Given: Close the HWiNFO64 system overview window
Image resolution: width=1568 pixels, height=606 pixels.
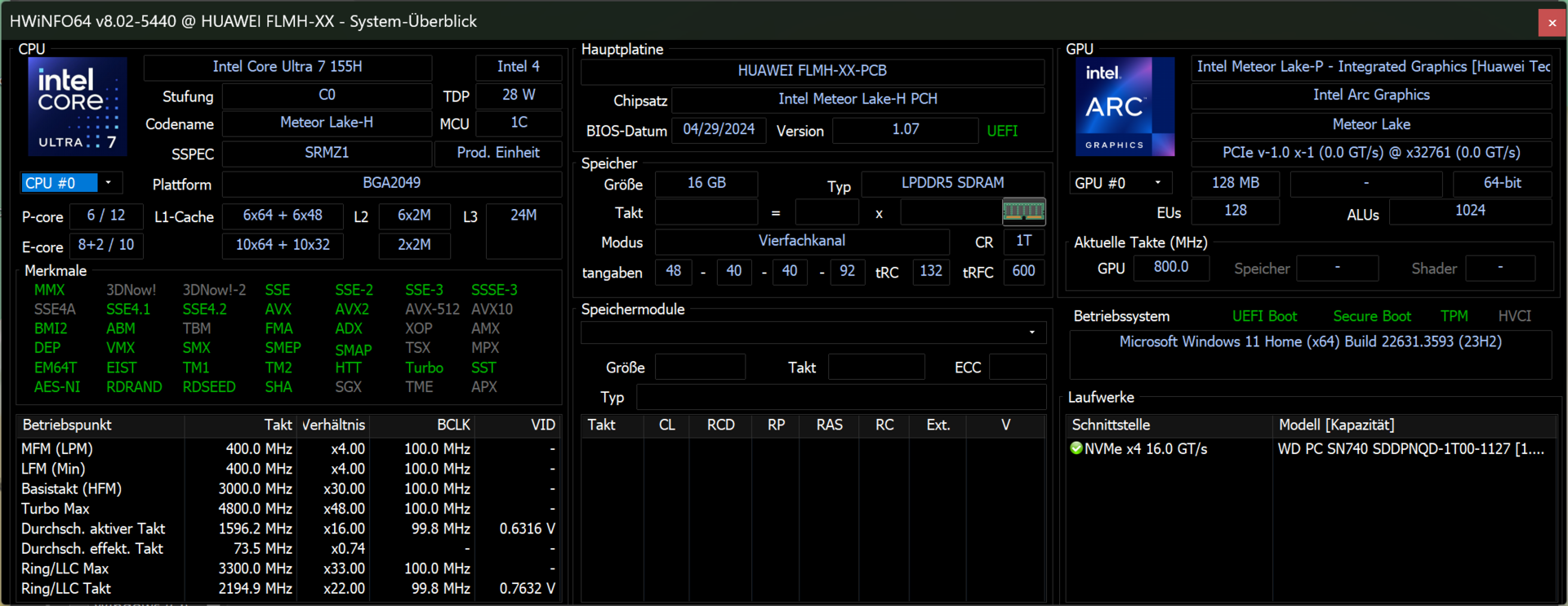Looking at the screenshot, I should point(1552,22).
